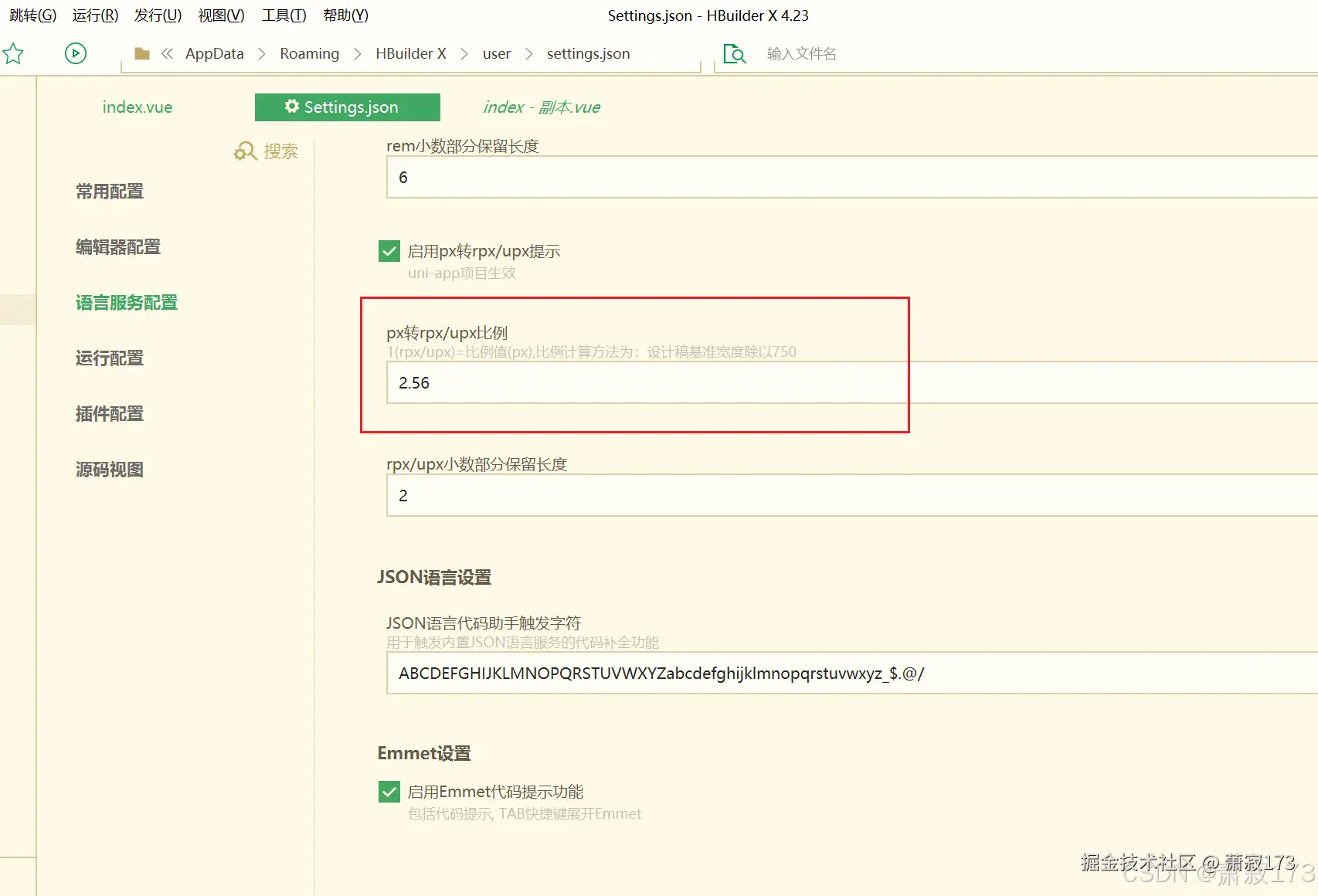Click the px转rpx/upx比例 input field
1318x896 pixels.
point(852,382)
